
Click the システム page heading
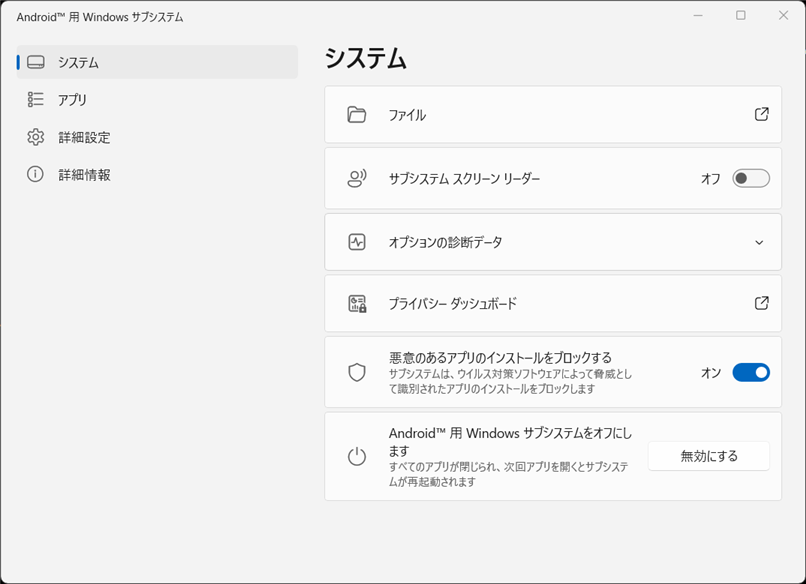click(365, 58)
